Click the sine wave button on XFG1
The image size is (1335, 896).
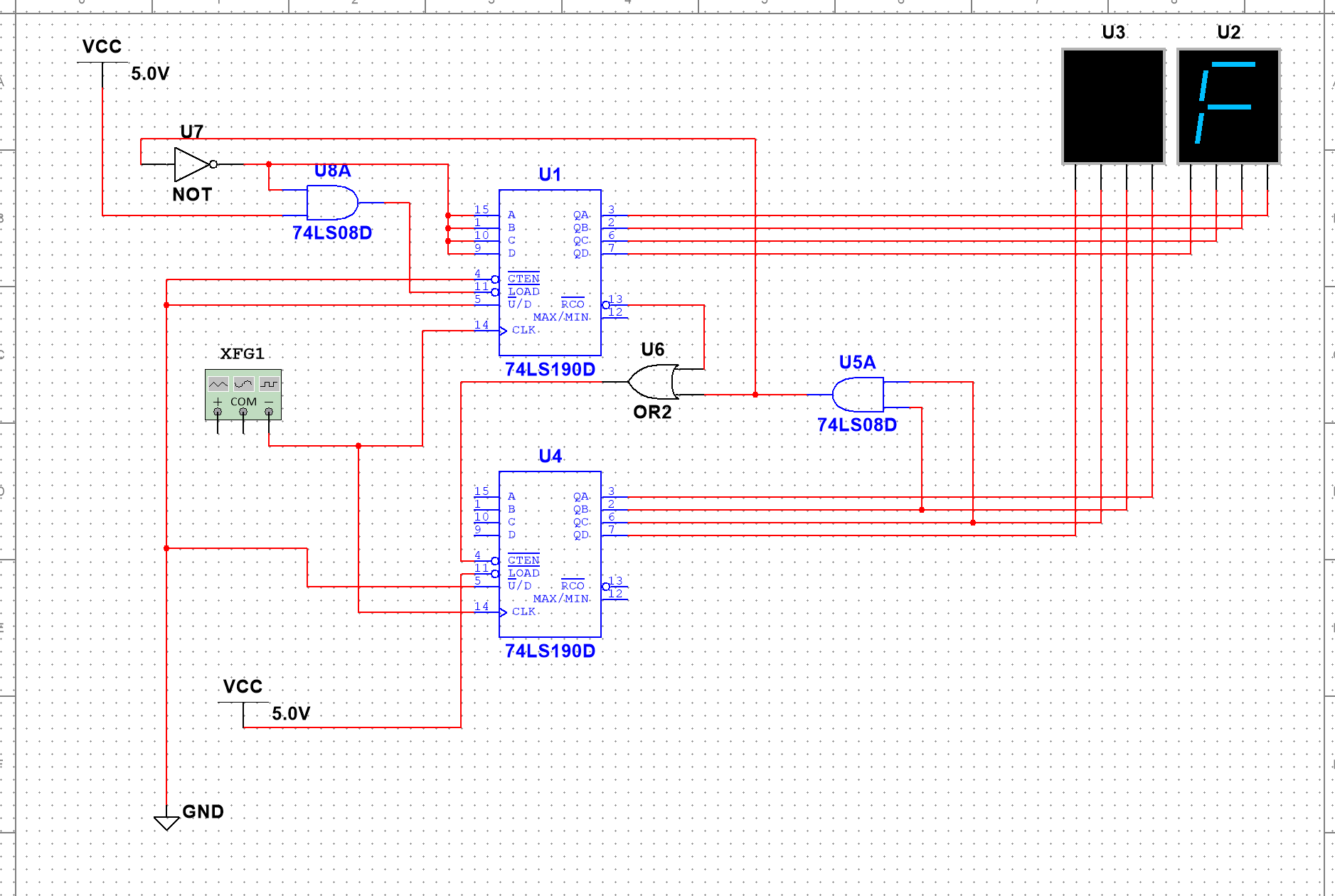(243, 384)
